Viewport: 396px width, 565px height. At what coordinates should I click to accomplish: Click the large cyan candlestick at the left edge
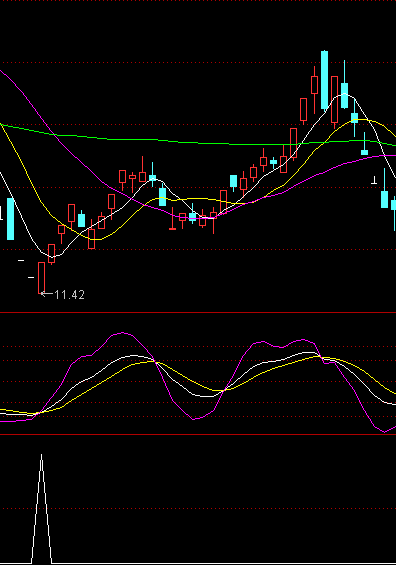[x=10, y=219]
